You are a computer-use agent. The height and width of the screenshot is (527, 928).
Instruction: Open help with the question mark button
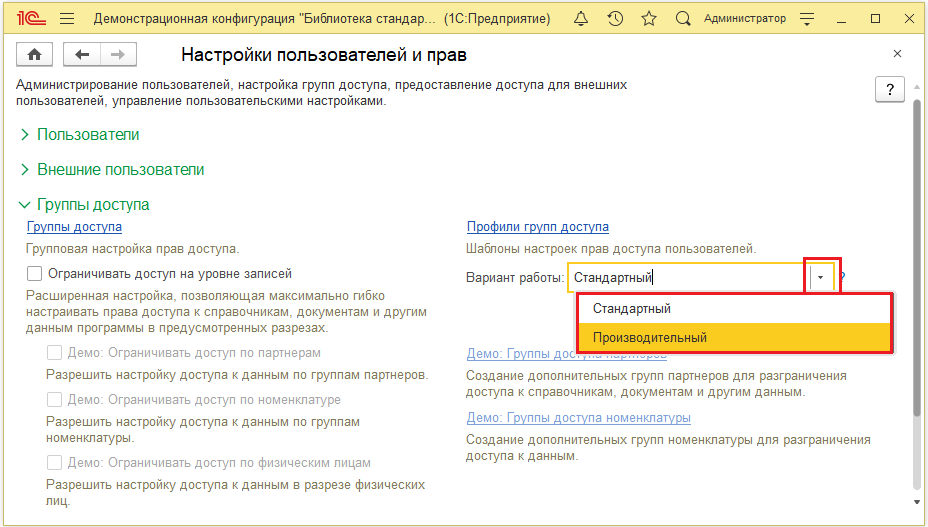(x=890, y=89)
